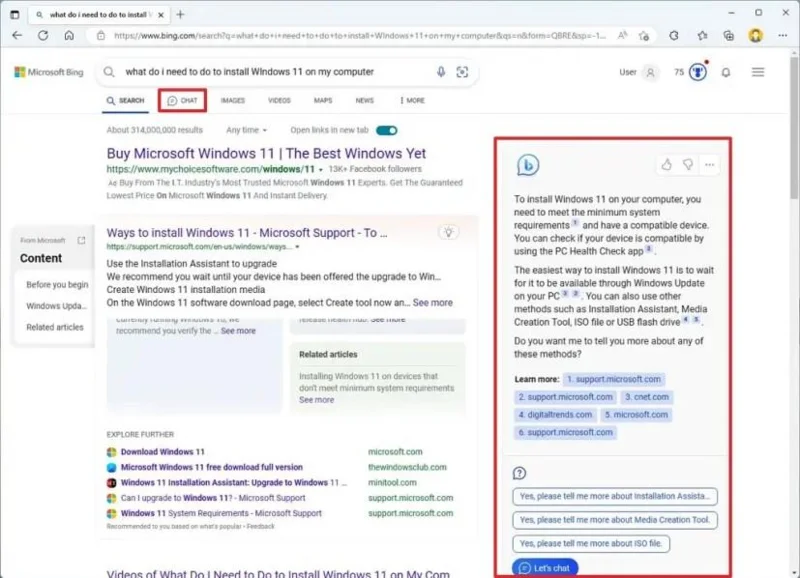Open Download Windows 11 explore link
The height and width of the screenshot is (578, 800).
click(162, 452)
